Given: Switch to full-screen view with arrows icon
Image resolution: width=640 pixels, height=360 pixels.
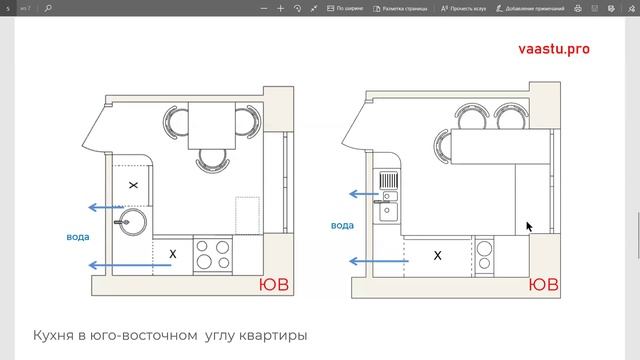Looking at the screenshot, I should point(314,8).
